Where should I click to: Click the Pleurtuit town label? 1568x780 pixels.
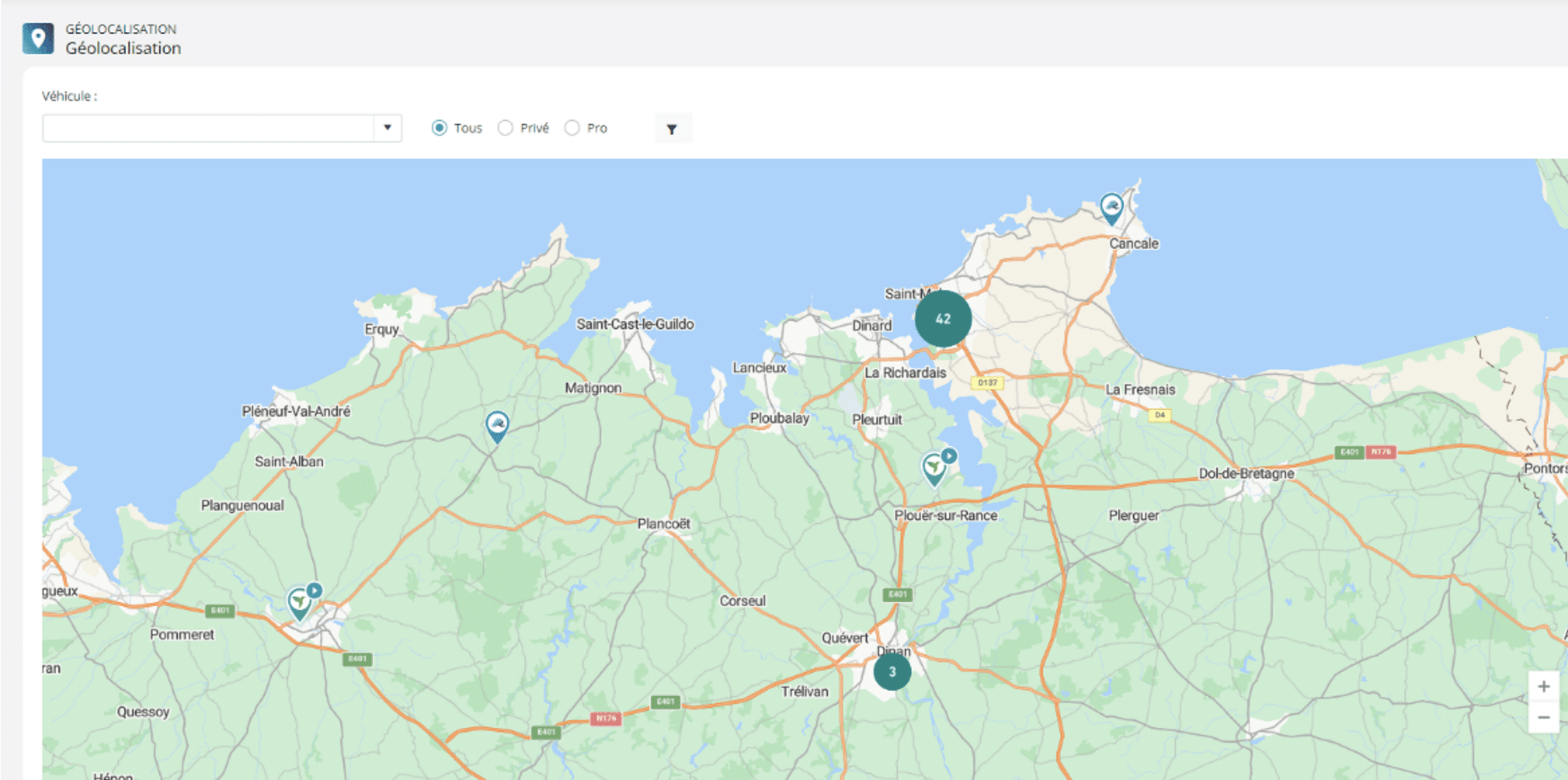point(877,419)
